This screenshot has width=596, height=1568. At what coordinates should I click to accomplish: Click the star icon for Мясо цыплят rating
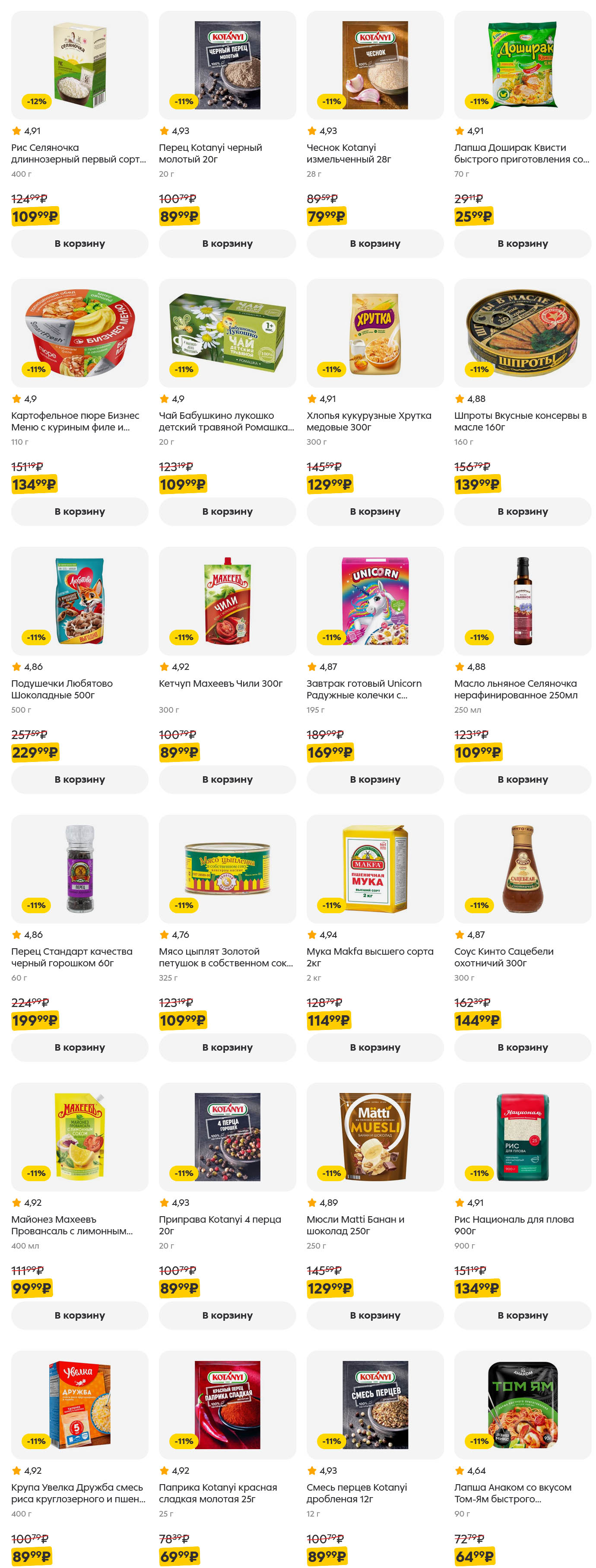pyautogui.click(x=164, y=934)
